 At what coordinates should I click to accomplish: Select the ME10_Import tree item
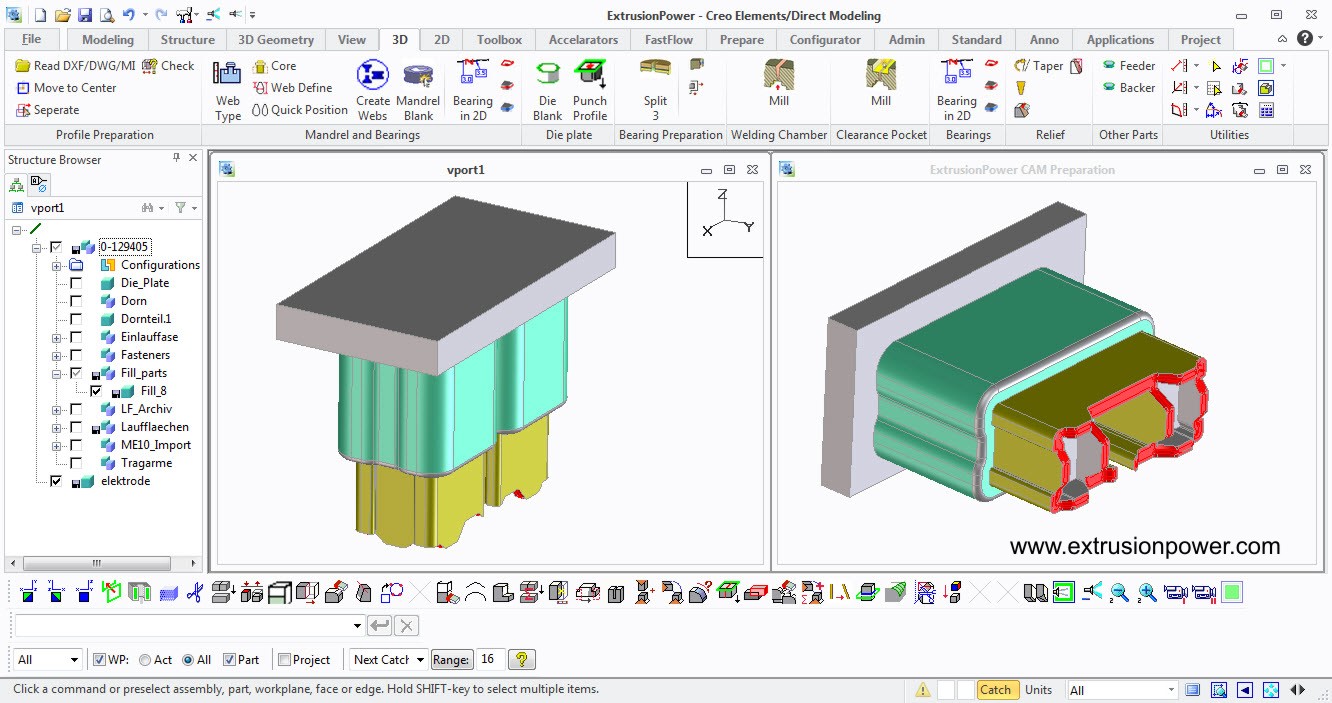[155, 445]
